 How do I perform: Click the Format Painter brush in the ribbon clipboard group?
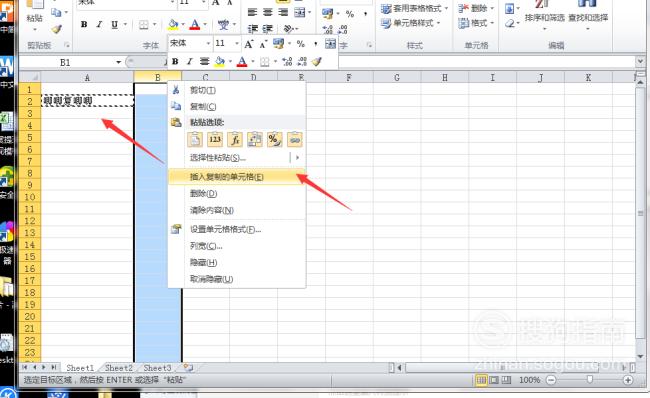[56, 29]
